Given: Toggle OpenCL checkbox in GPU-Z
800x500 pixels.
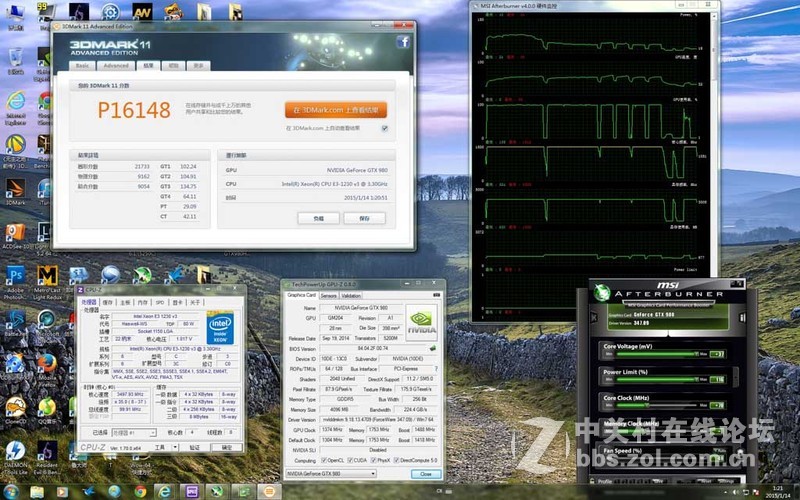Looking at the screenshot, I should [324, 460].
